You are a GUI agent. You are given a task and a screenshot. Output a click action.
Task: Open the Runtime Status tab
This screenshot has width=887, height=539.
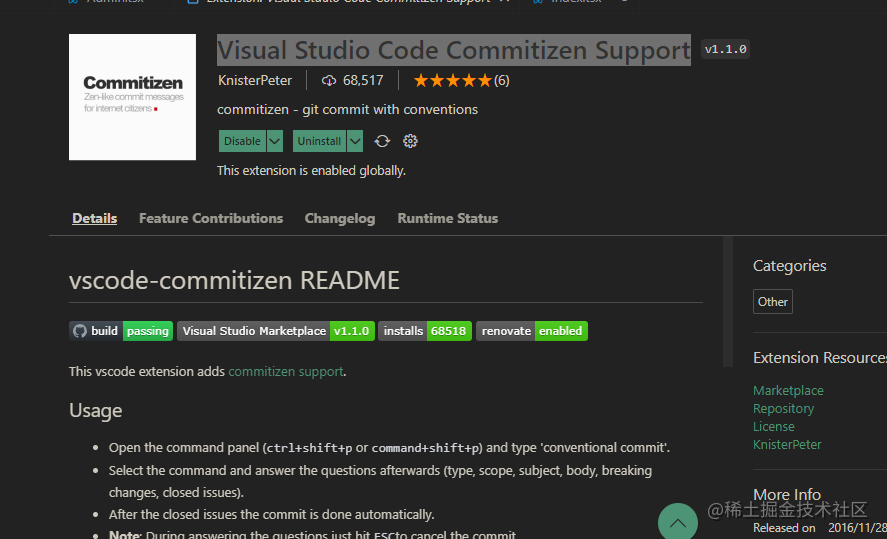(x=447, y=218)
